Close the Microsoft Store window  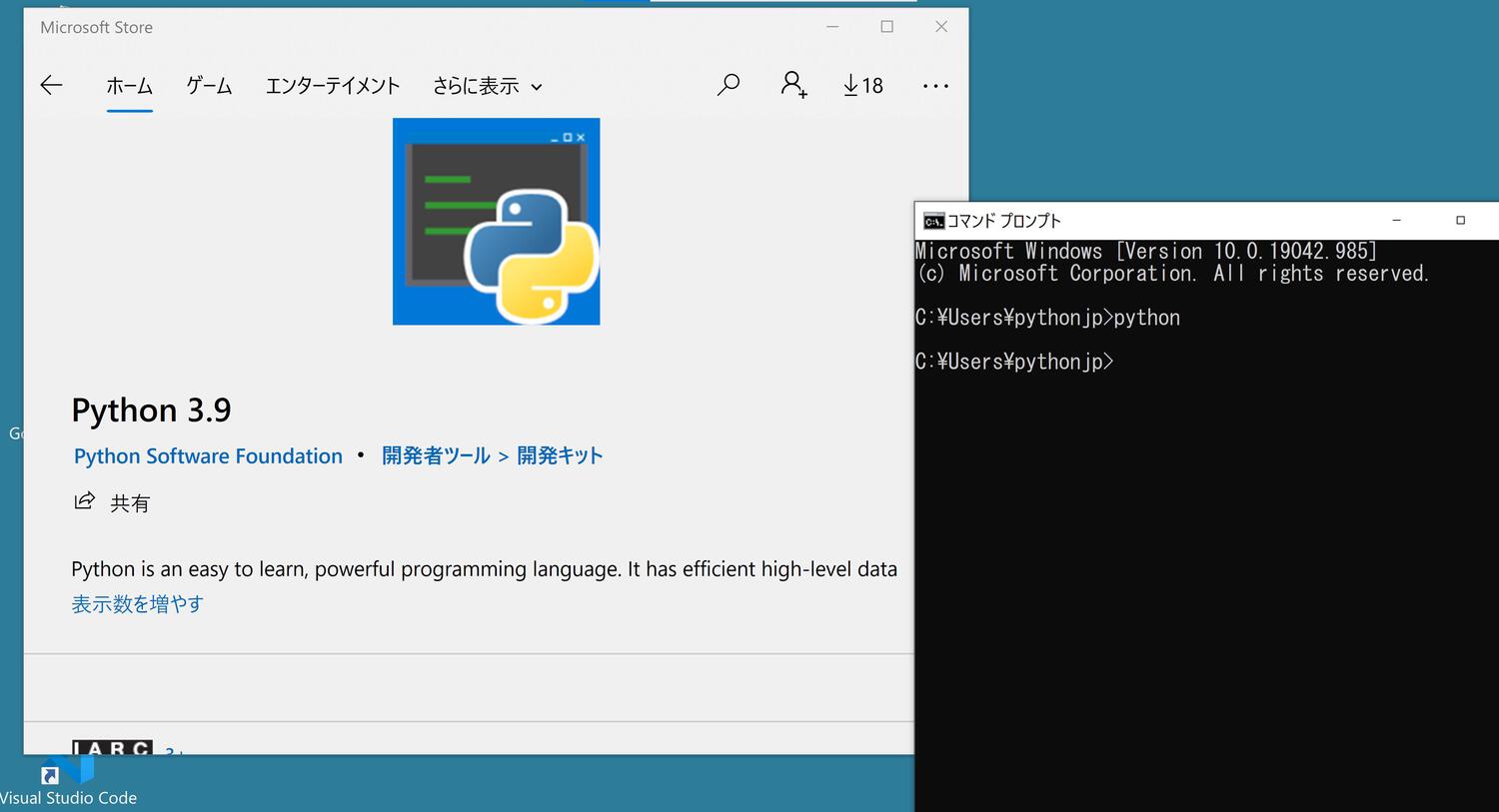pyautogui.click(x=941, y=27)
